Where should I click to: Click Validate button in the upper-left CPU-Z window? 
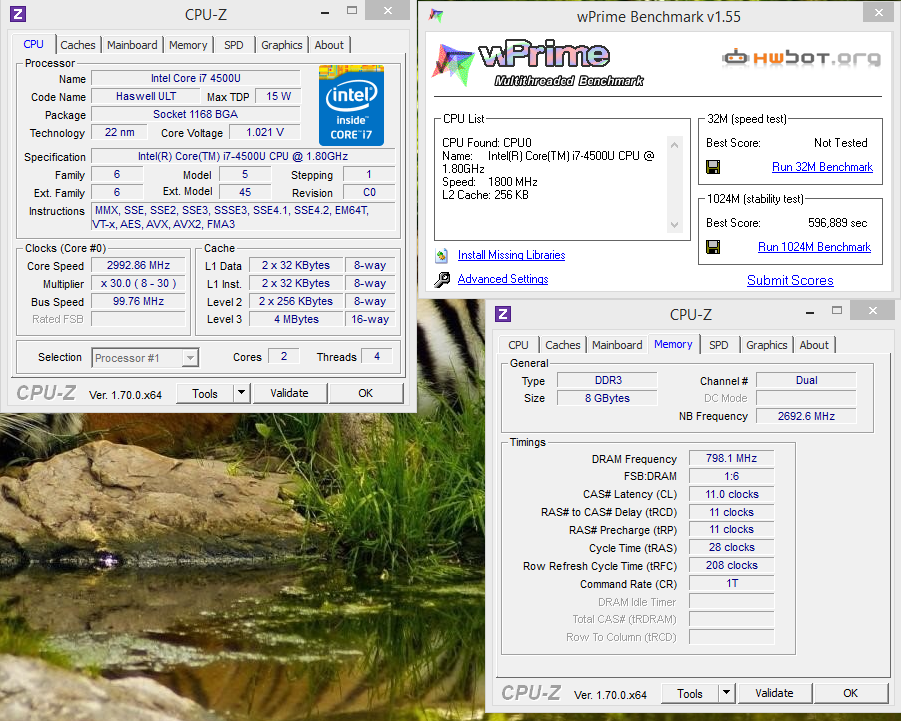pos(290,393)
